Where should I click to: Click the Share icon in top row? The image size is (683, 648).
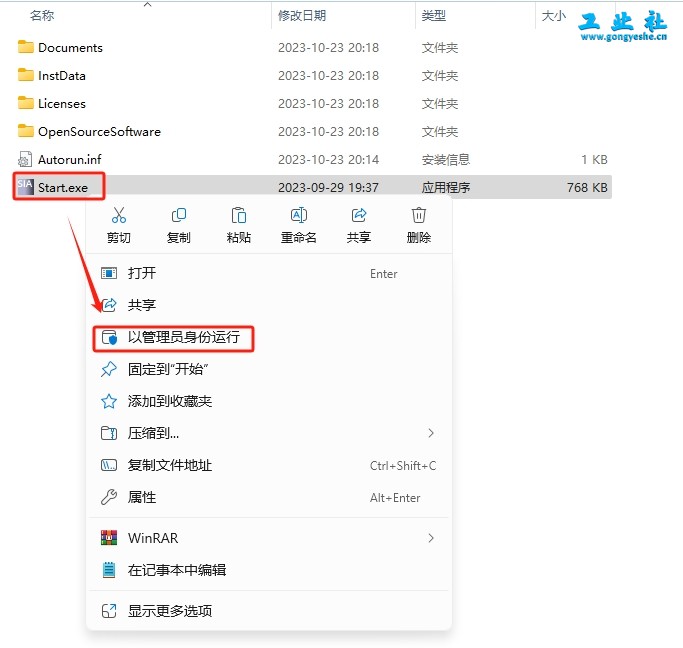[x=359, y=215]
